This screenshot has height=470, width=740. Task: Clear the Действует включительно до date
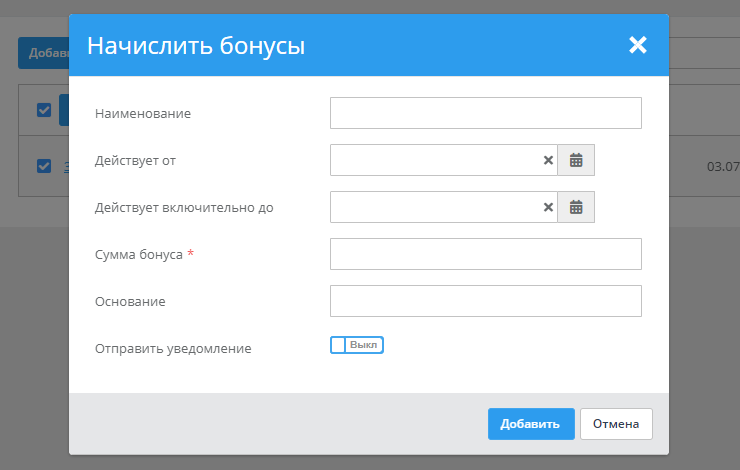[x=548, y=207]
